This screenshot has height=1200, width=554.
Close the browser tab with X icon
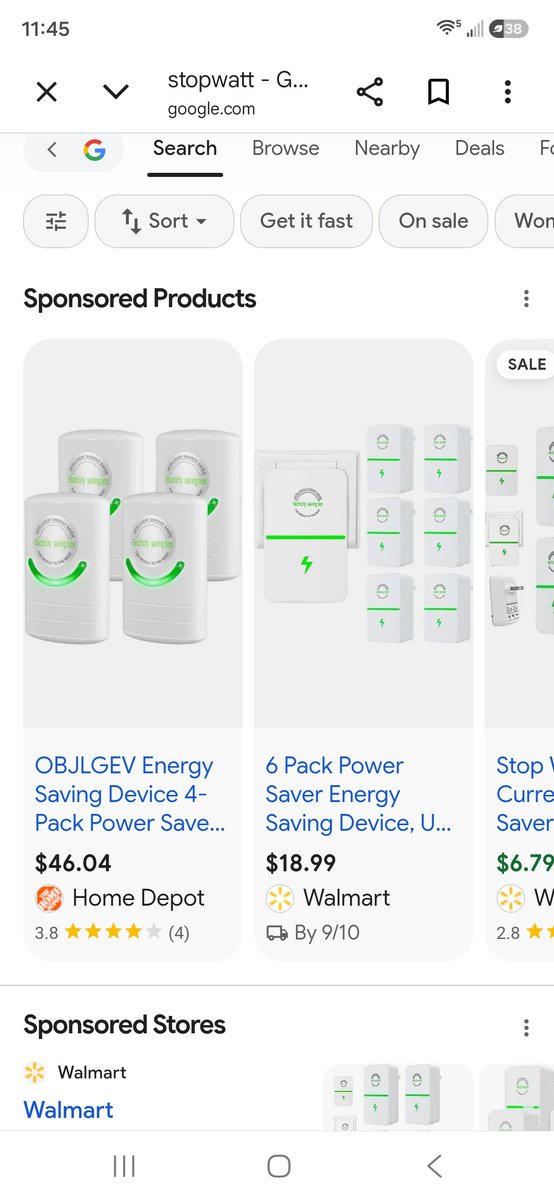coord(46,93)
